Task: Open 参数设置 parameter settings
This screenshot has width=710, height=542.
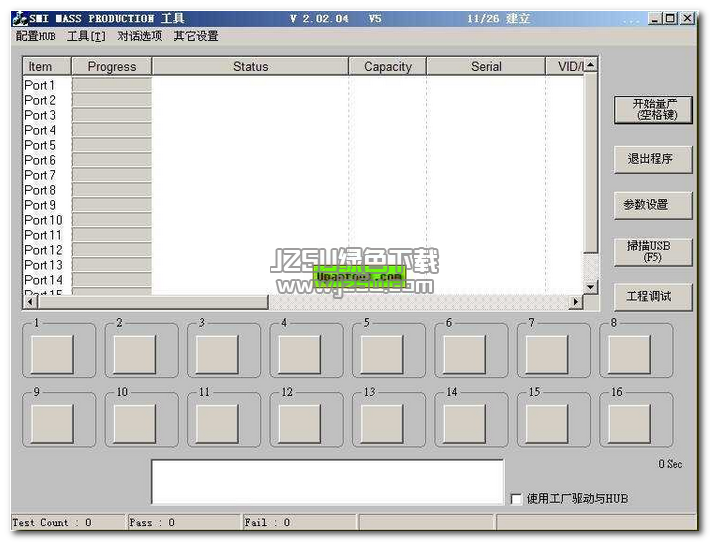Action: [x=653, y=205]
